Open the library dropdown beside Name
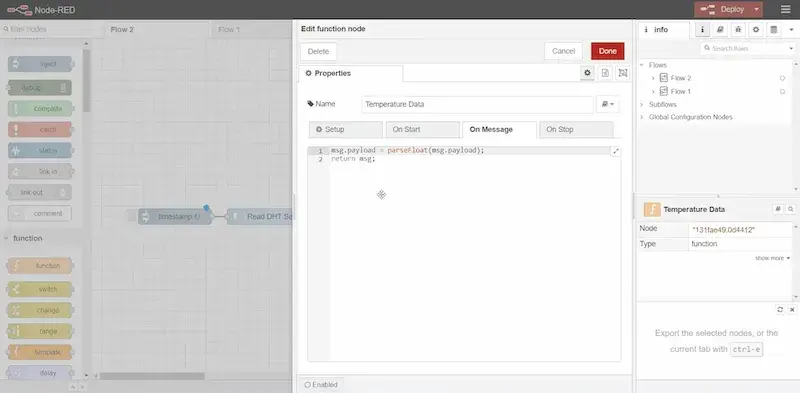This screenshot has width=800, height=393. click(608, 104)
